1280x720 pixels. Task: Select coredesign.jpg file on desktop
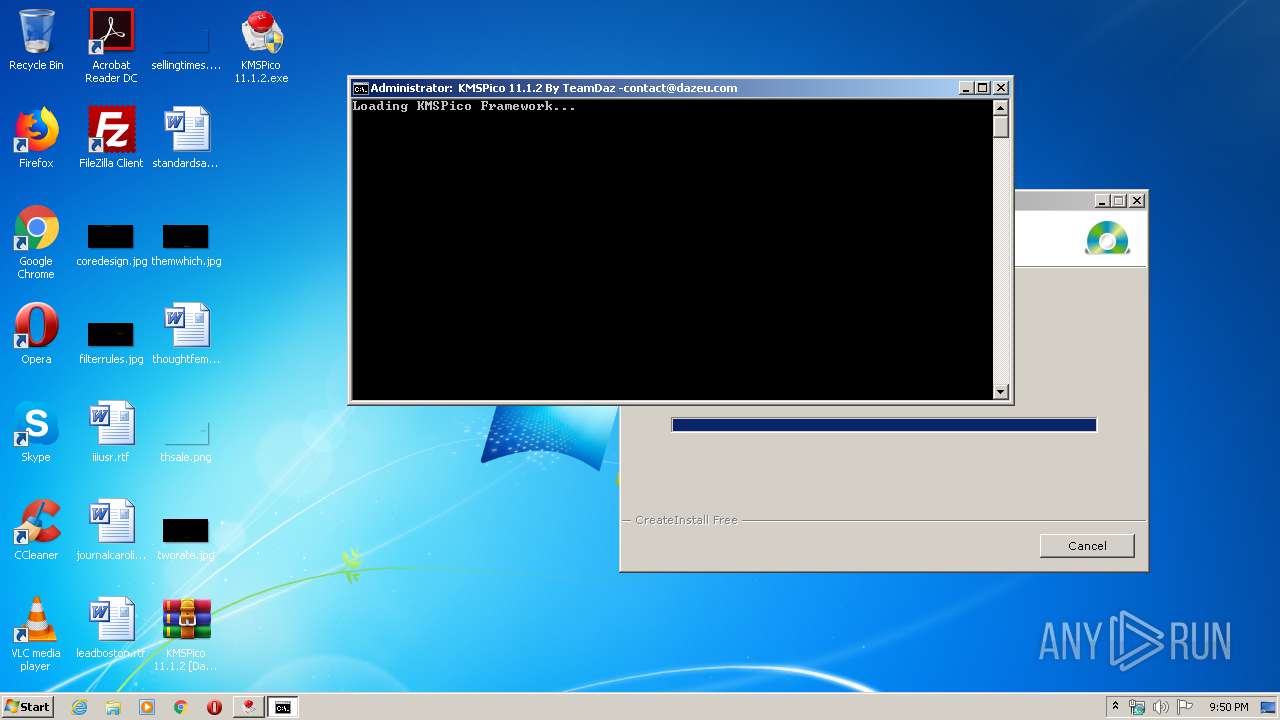[111, 245]
